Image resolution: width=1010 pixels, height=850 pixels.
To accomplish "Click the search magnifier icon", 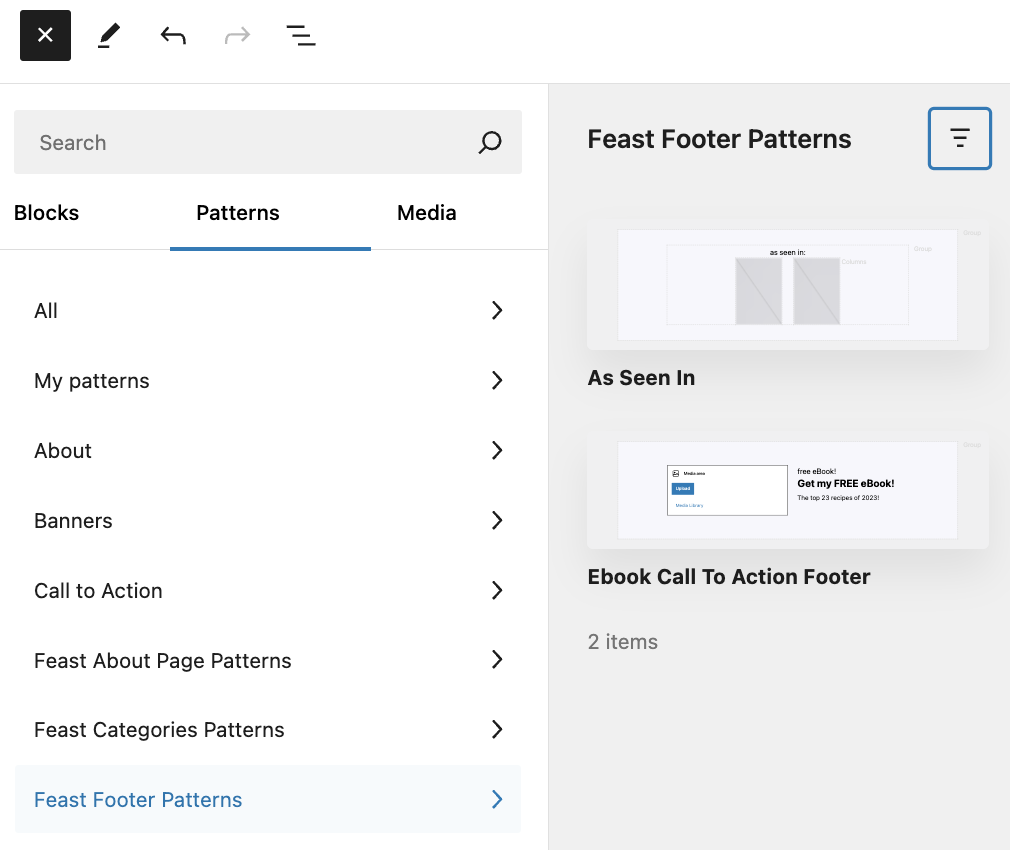I will (x=489, y=142).
